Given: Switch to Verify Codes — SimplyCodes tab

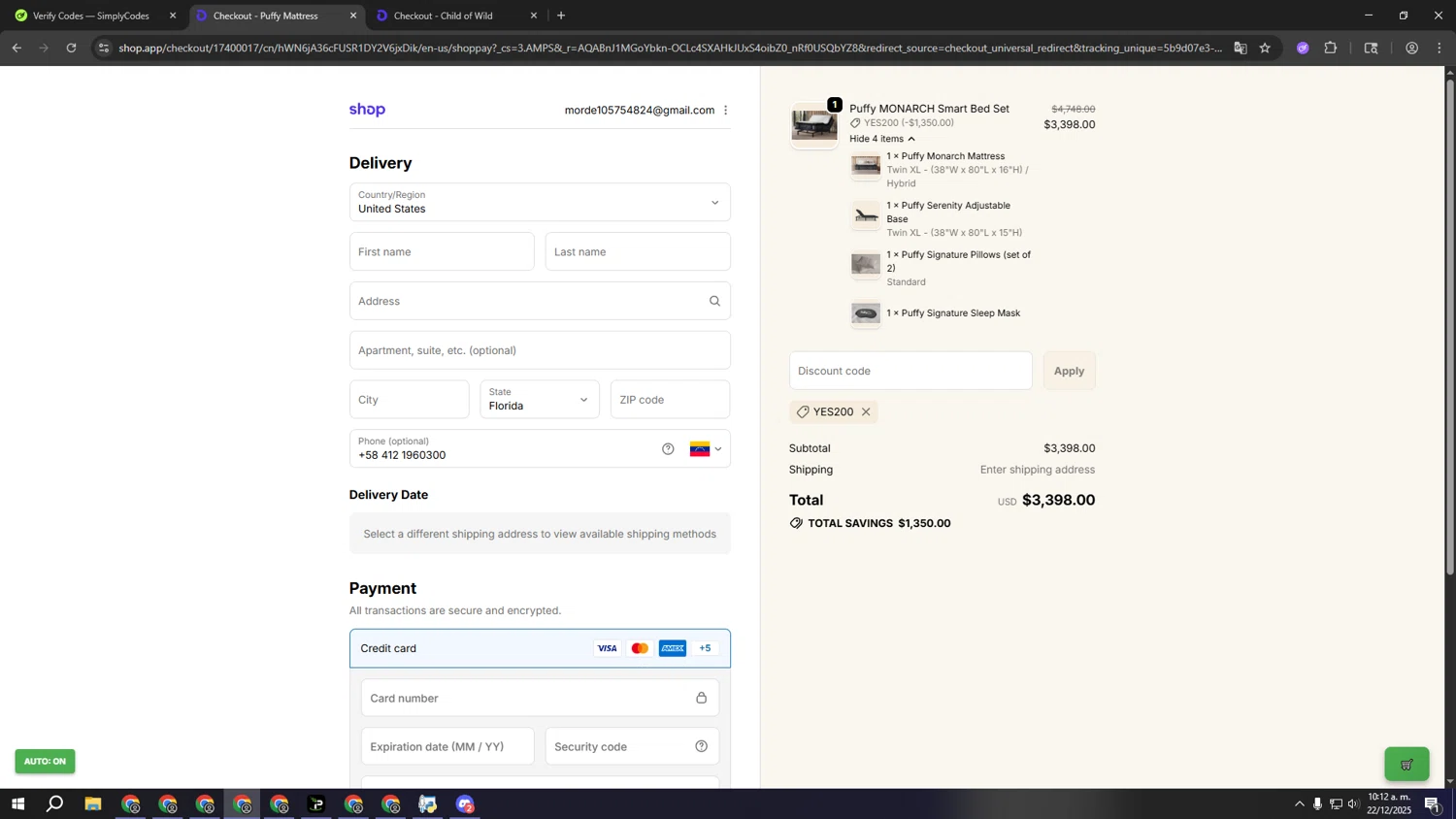Looking at the screenshot, I should [91, 16].
